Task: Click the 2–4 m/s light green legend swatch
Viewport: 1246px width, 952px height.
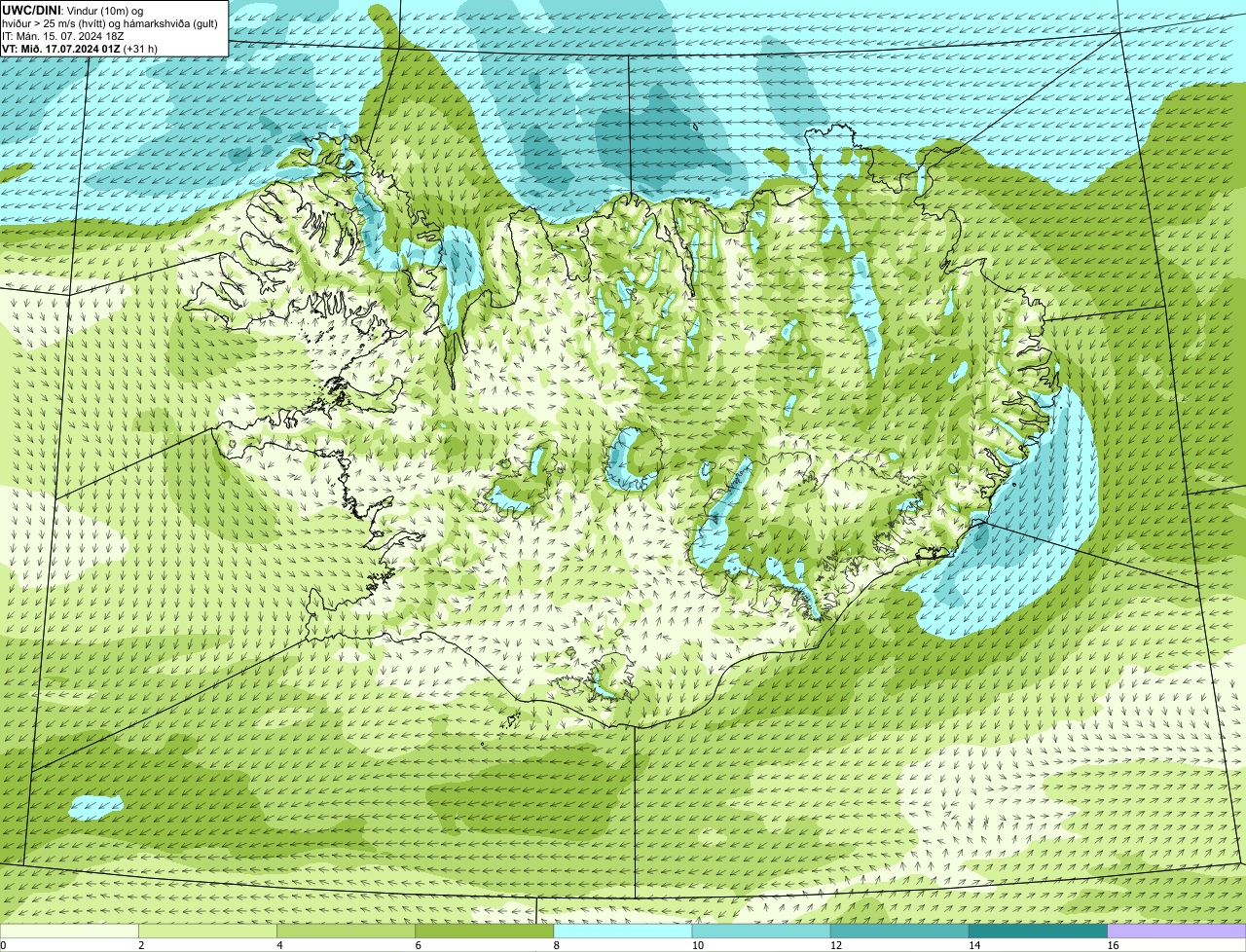Action: [x=207, y=932]
